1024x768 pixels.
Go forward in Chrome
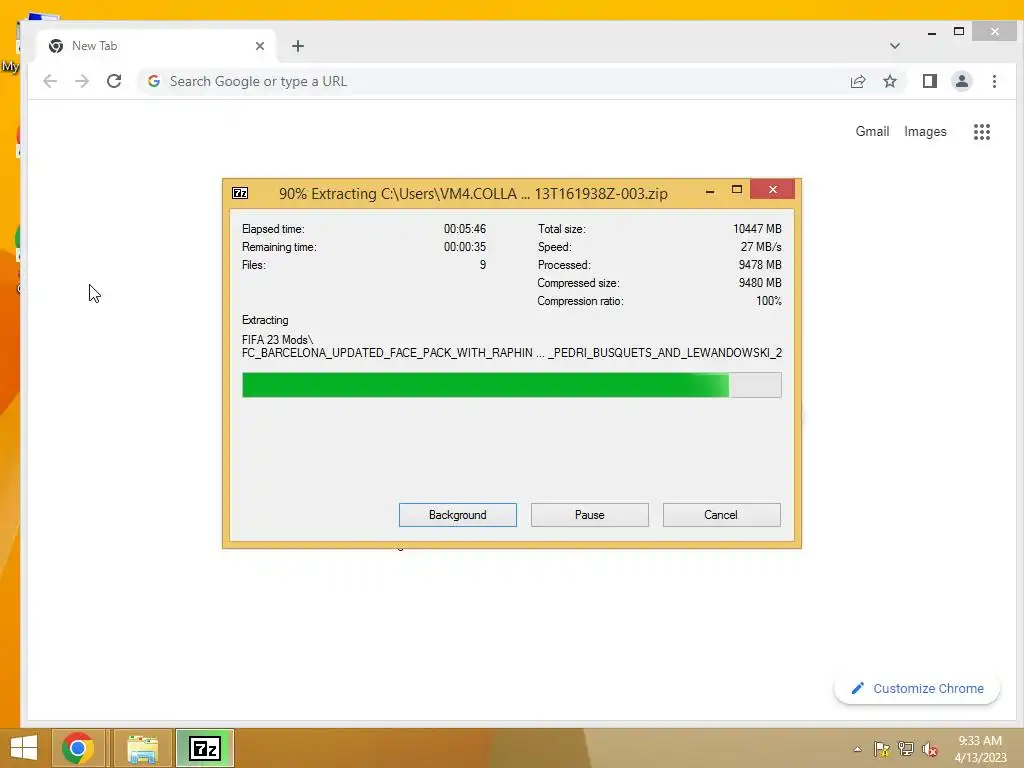pos(82,81)
